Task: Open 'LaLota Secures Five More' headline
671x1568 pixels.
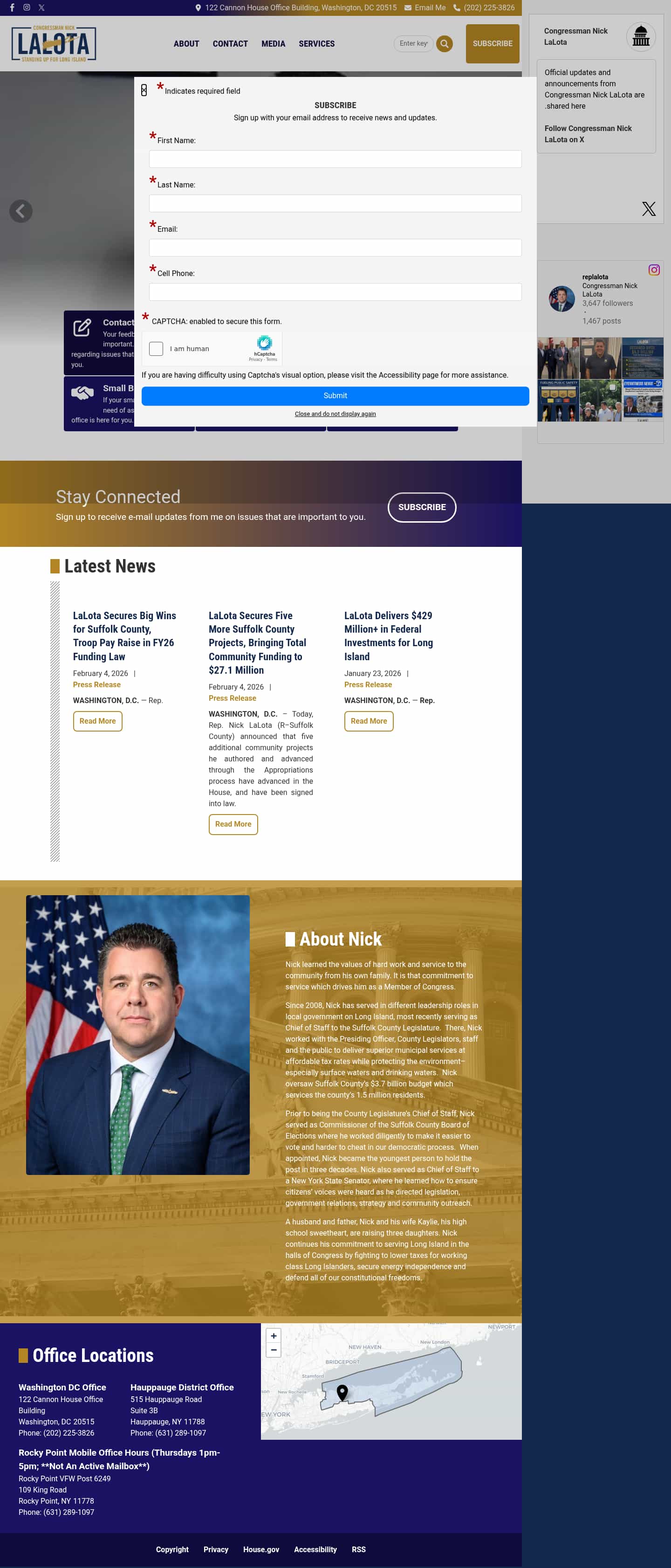Action: click(257, 643)
